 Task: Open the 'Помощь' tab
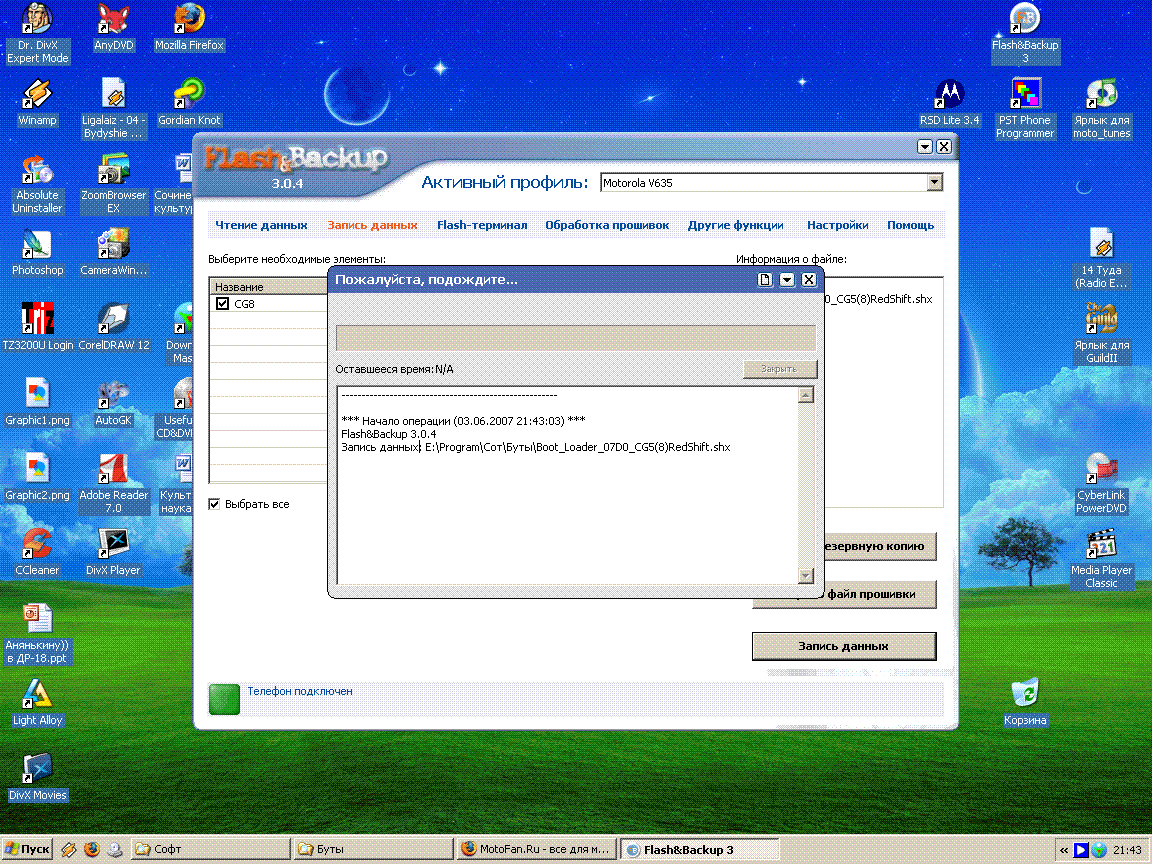point(910,225)
